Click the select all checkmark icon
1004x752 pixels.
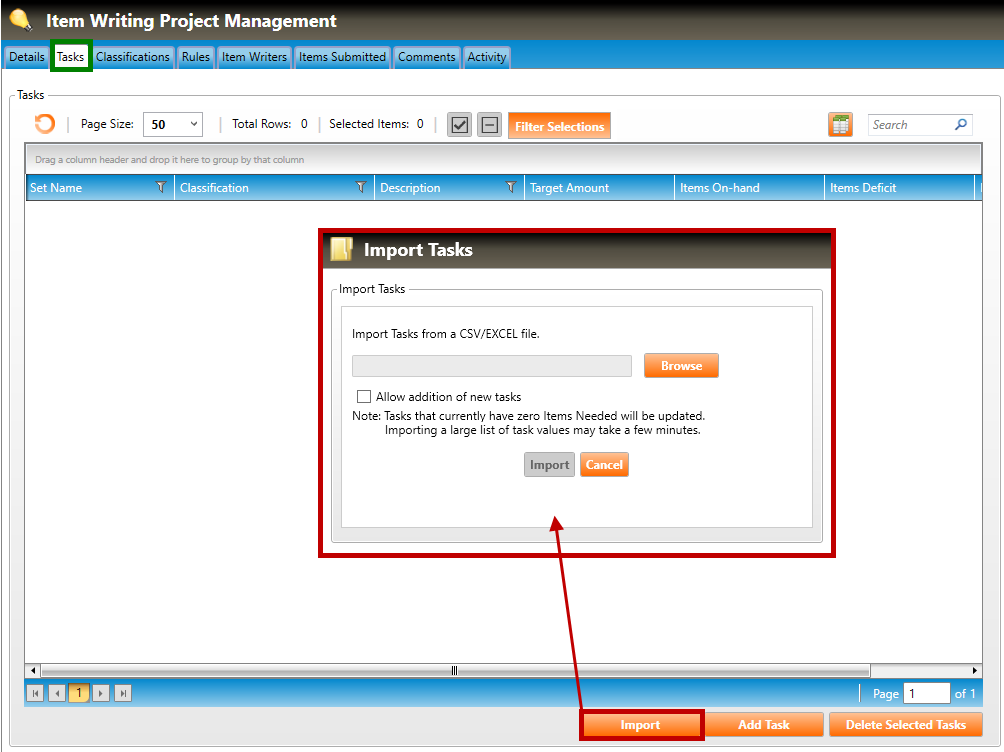459,125
